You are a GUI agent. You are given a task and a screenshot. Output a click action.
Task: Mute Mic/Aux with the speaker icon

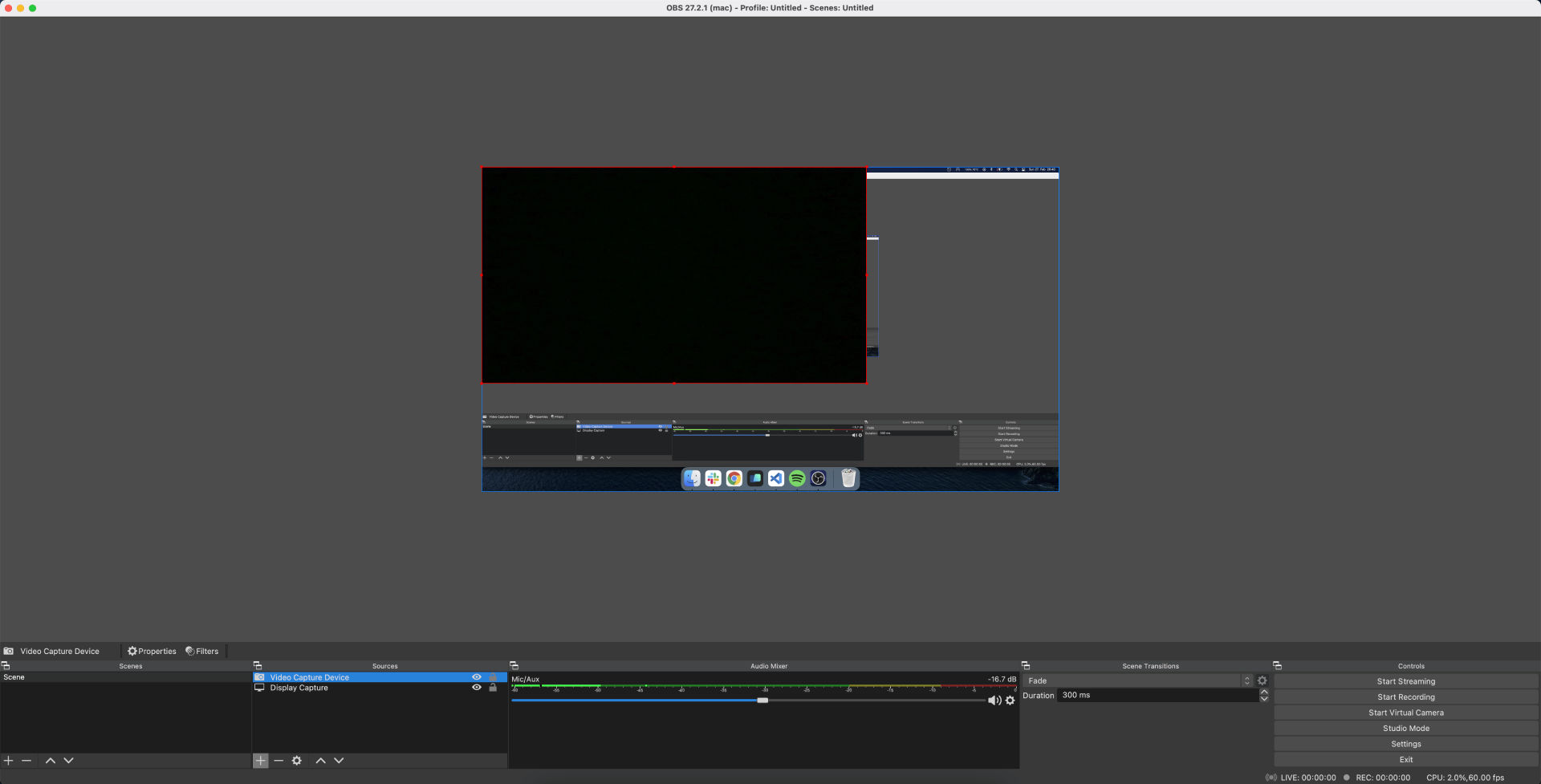(x=994, y=701)
